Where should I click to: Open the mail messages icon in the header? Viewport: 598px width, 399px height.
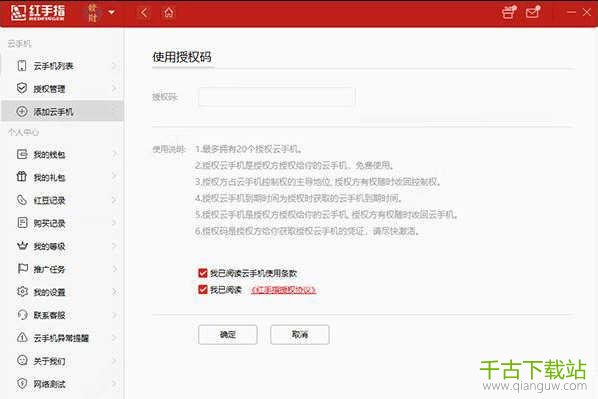coord(533,12)
